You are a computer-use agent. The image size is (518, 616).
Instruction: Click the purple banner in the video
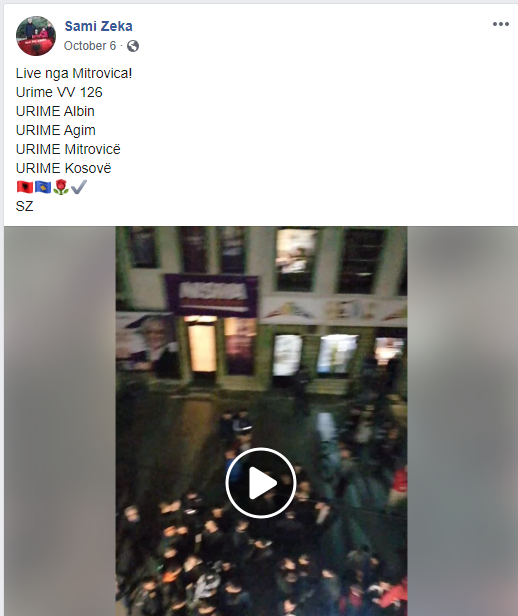pos(212,295)
